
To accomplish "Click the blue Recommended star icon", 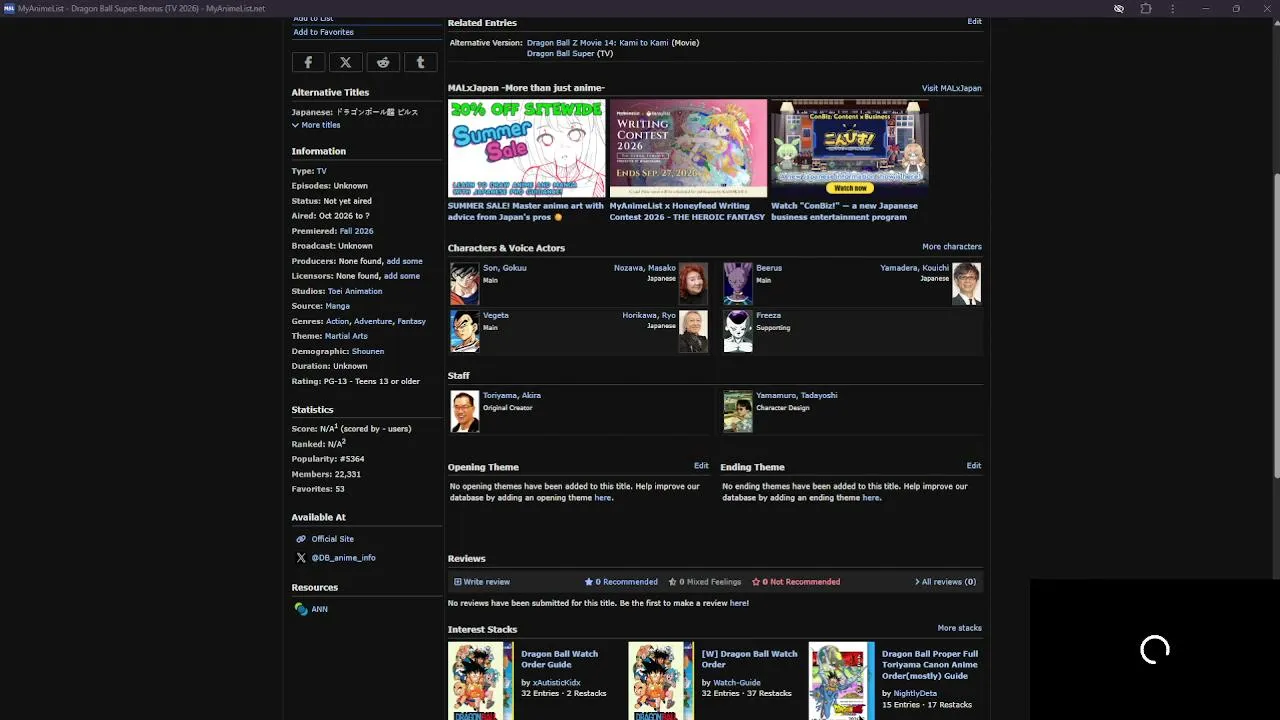I will (589, 582).
